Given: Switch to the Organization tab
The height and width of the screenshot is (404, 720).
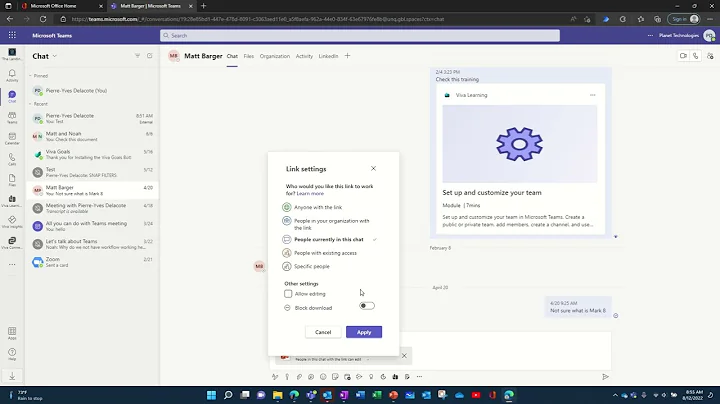Looking at the screenshot, I should (x=275, y=56).
